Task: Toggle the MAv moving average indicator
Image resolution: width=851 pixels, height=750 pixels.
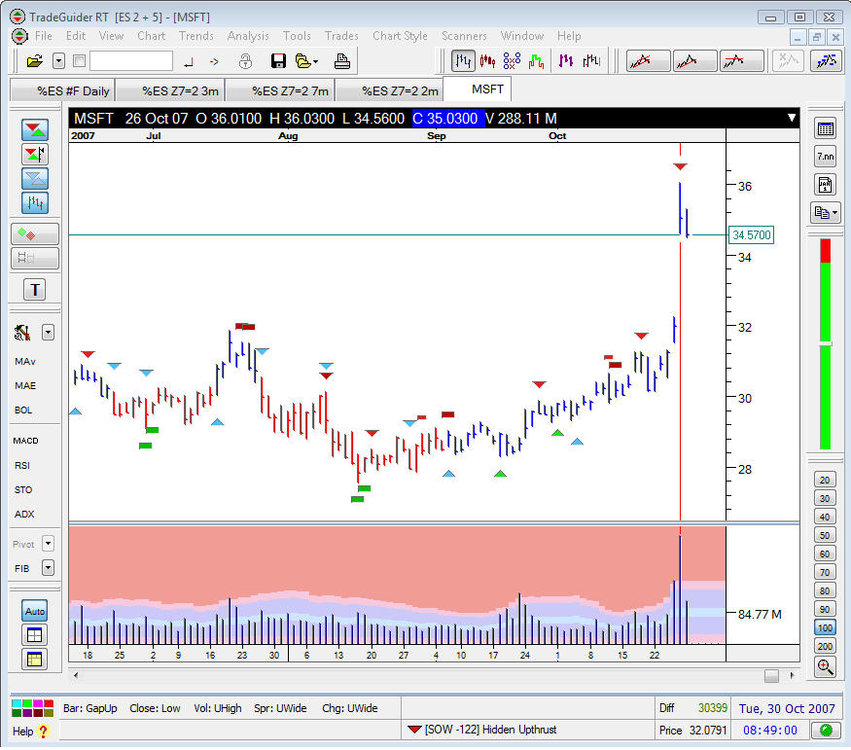Action: pyautogui.click(x=25, y=361)
